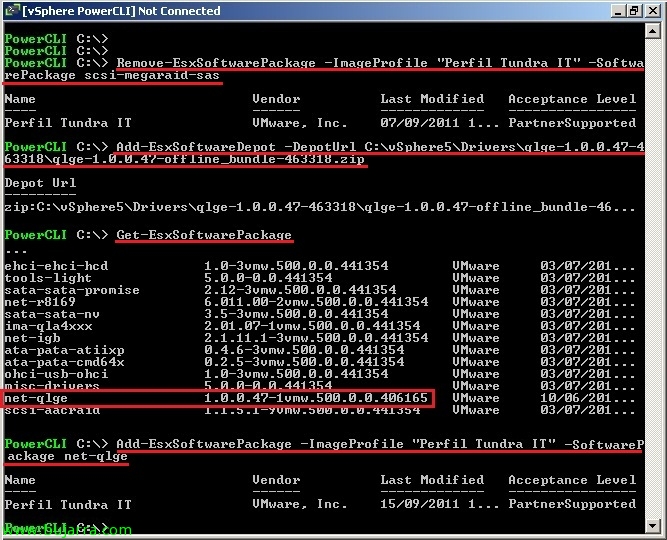The image size is (667, 540).
Task: Close the vSphere PowerCLI window
Action: [653, 11]
